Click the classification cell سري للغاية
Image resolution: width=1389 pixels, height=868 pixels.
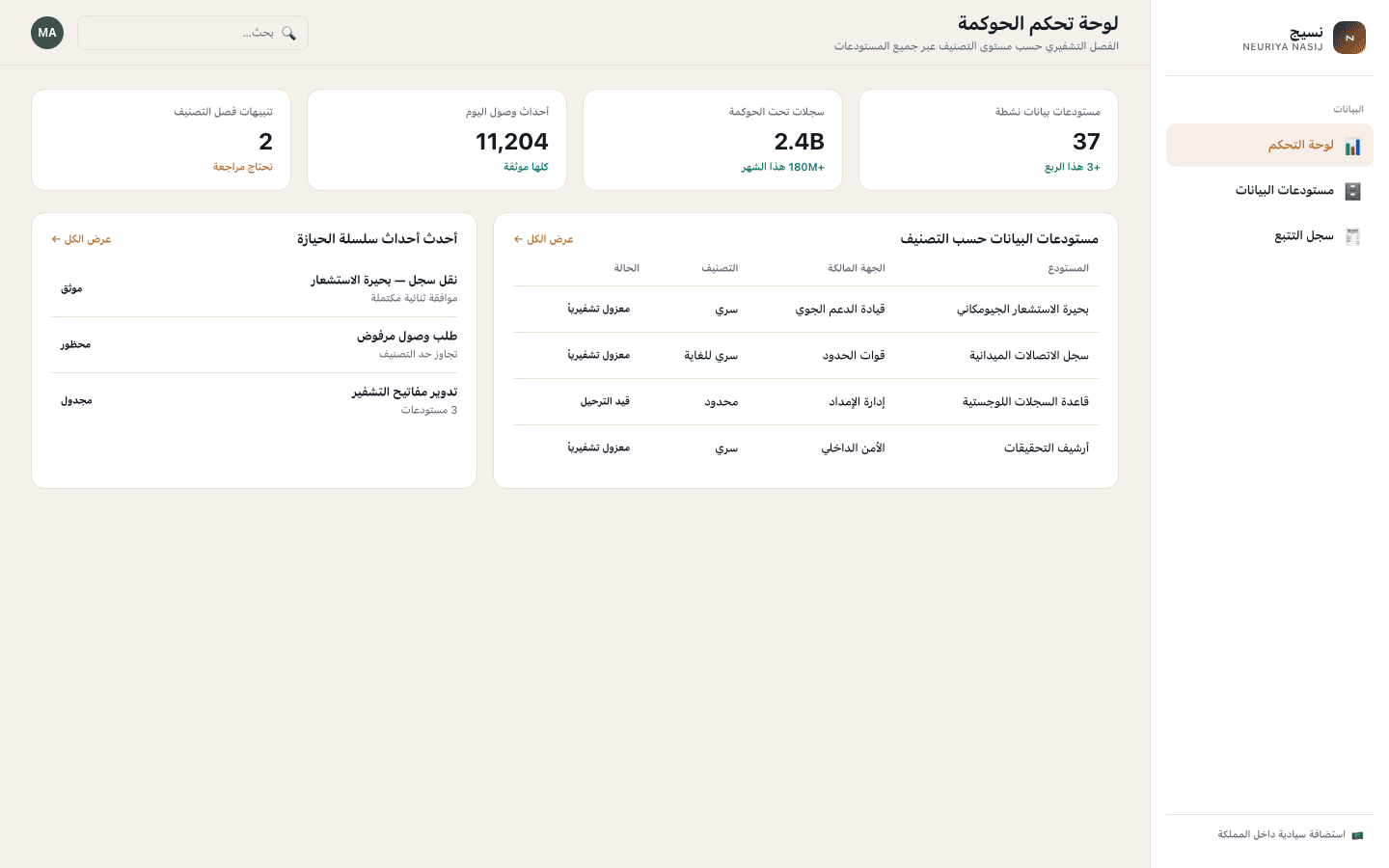(x=711, y=356)
